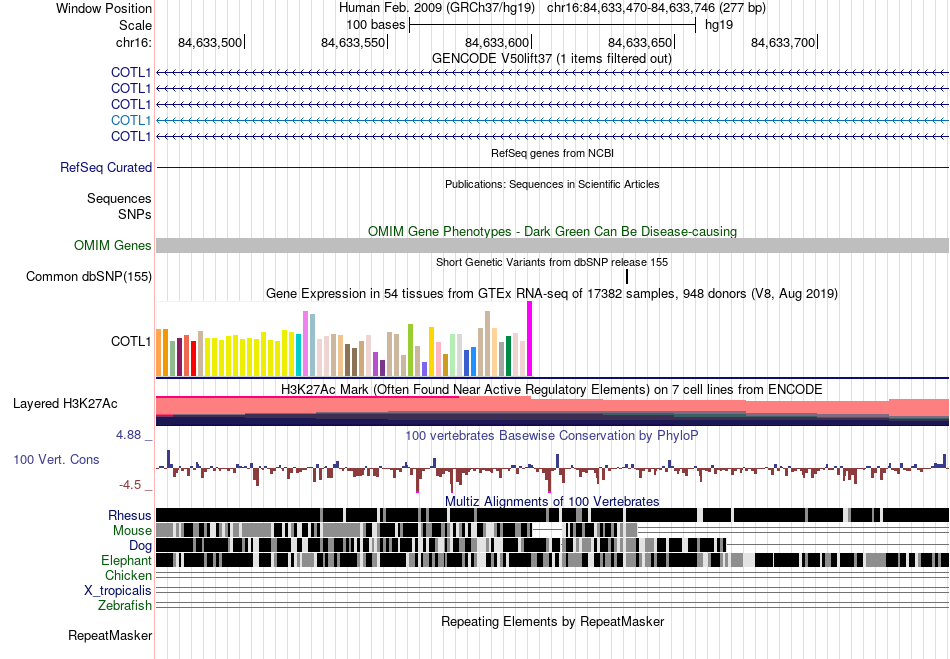
Task: Select the Dog species label
Action: click(x=140, y=546)
